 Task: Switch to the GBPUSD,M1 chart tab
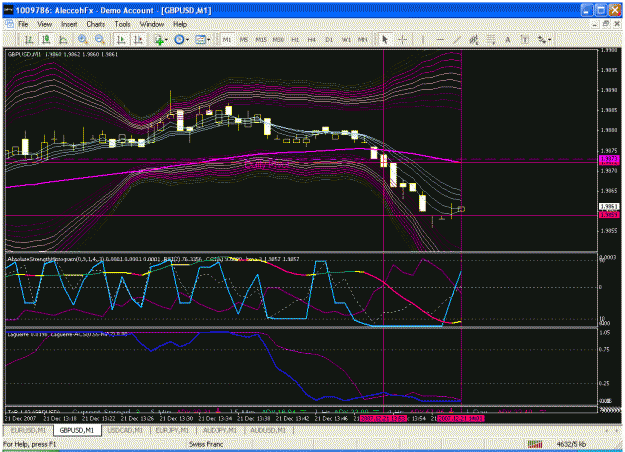(77, 430)
